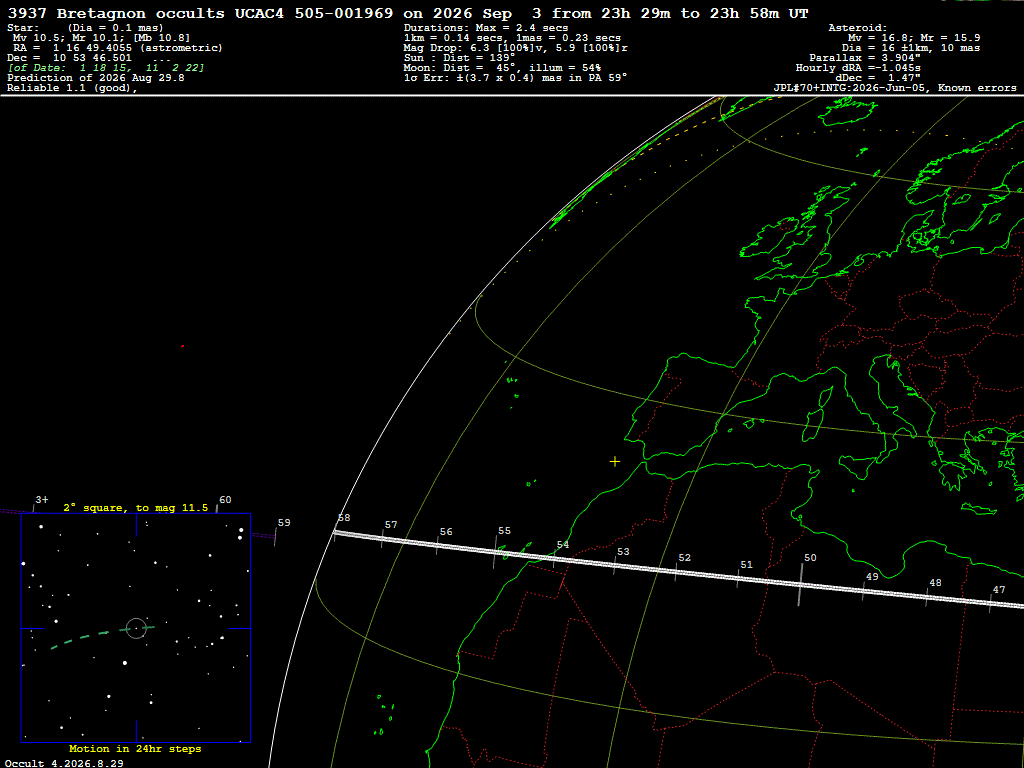
Task: Click the circled target star in finder chart
Action: point(136,628)
